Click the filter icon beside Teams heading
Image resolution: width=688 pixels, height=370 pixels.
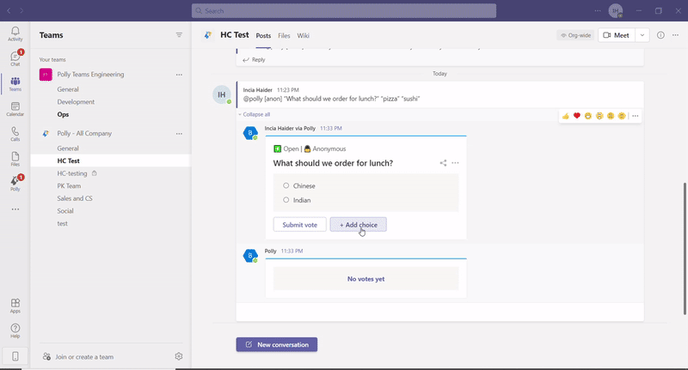(x=179, y=35)
